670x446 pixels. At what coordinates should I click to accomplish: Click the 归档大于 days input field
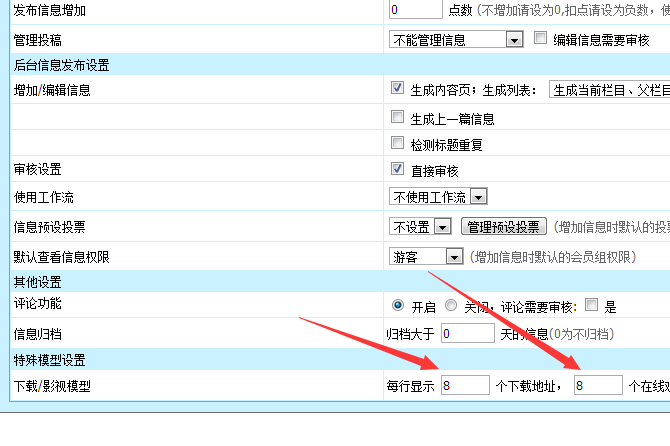[x=468, y=333]
